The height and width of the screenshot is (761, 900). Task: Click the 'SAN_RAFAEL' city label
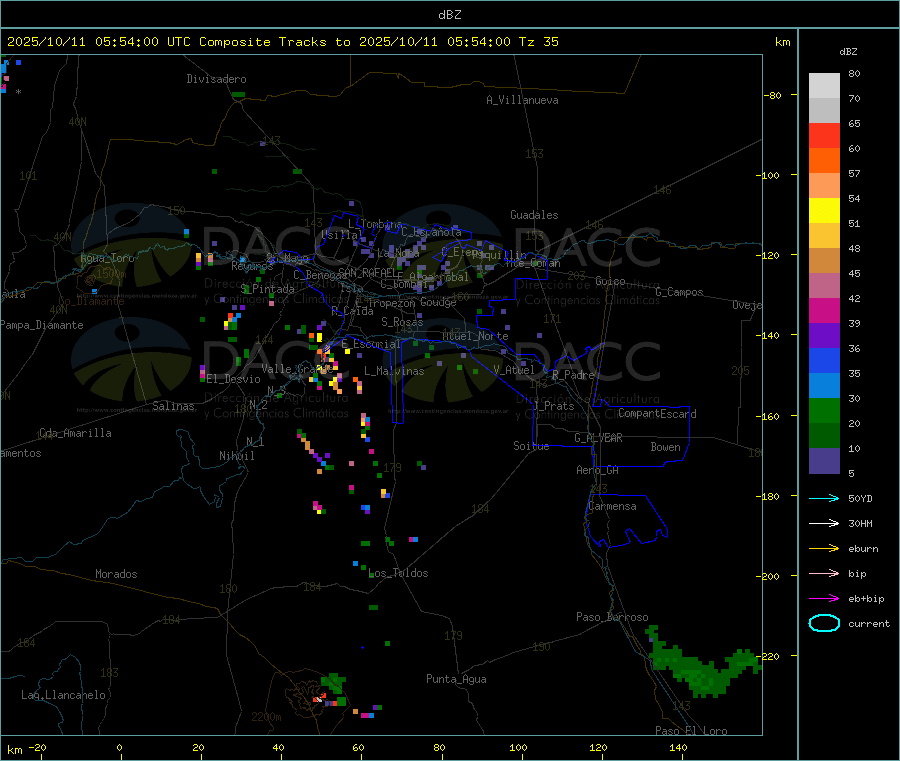point(367,272)
